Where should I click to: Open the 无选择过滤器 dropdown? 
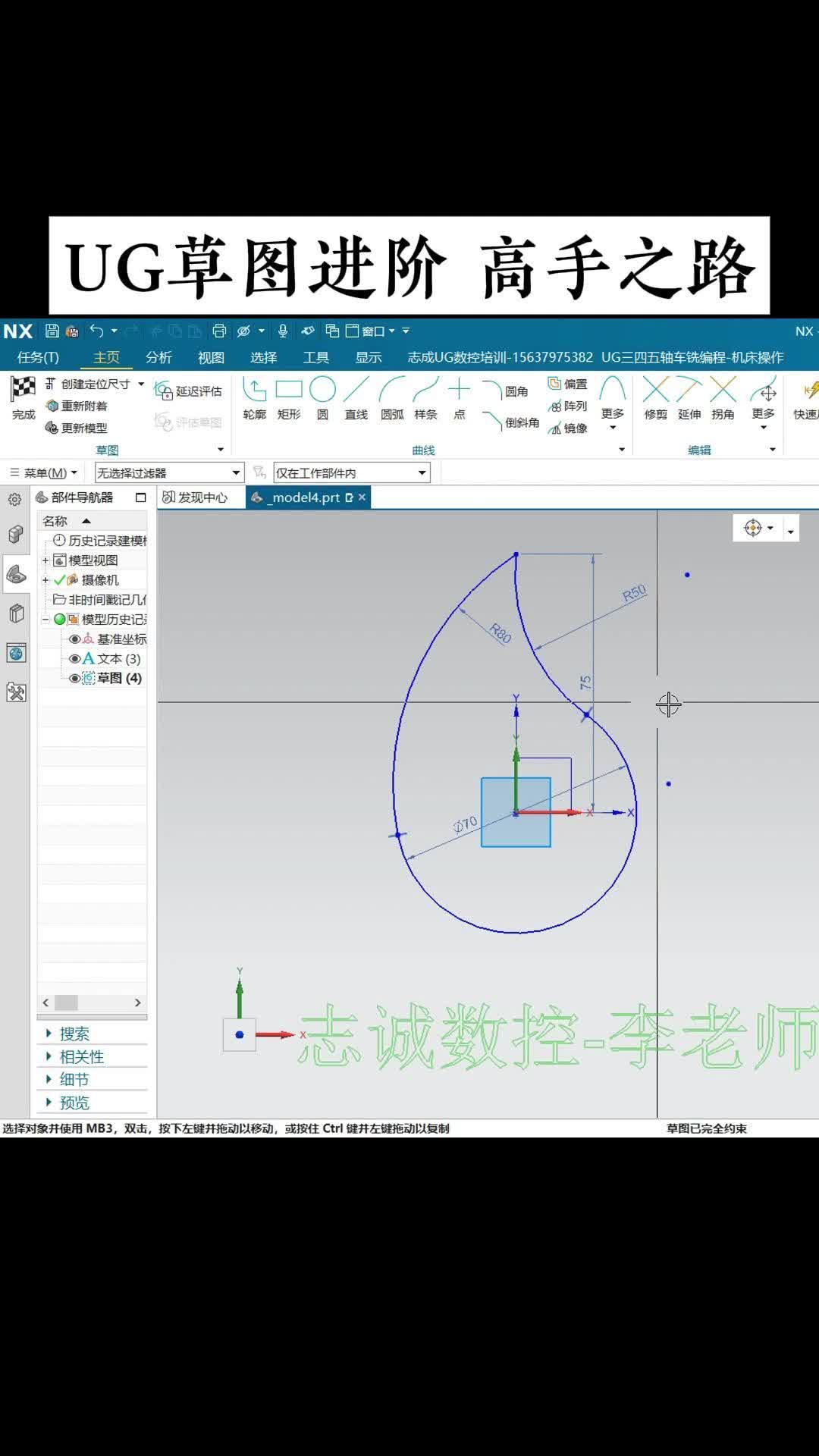click(x=236, y=473)
